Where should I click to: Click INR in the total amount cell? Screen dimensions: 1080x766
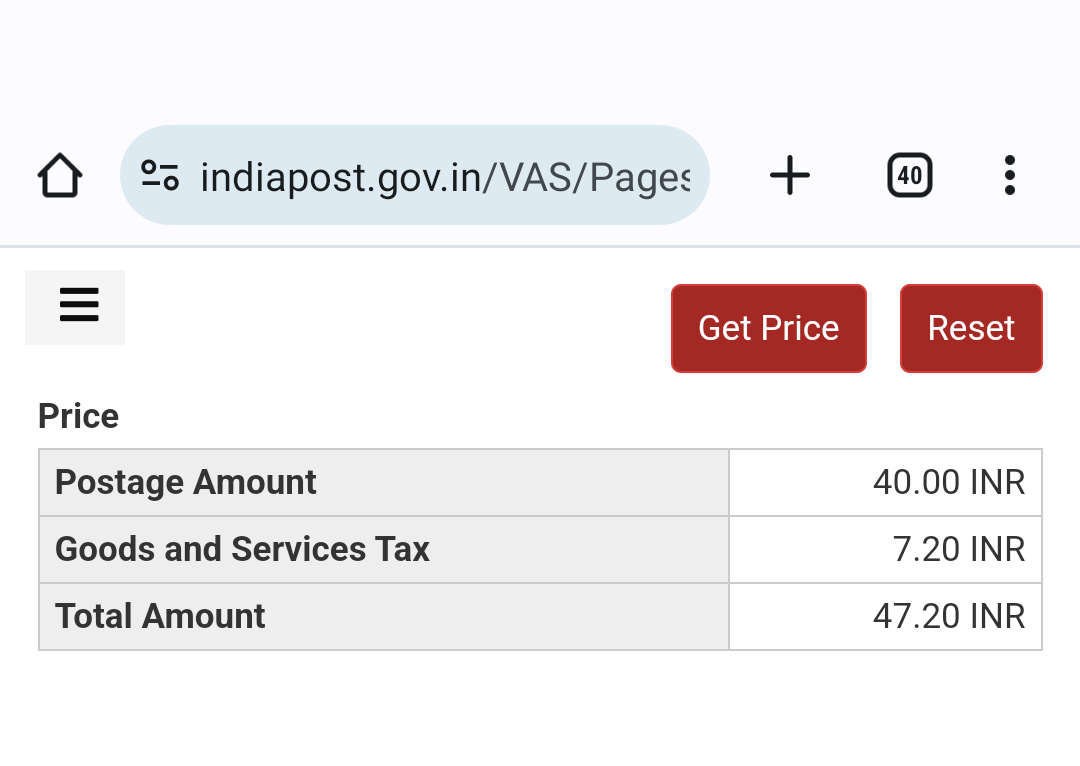[997, 616]
